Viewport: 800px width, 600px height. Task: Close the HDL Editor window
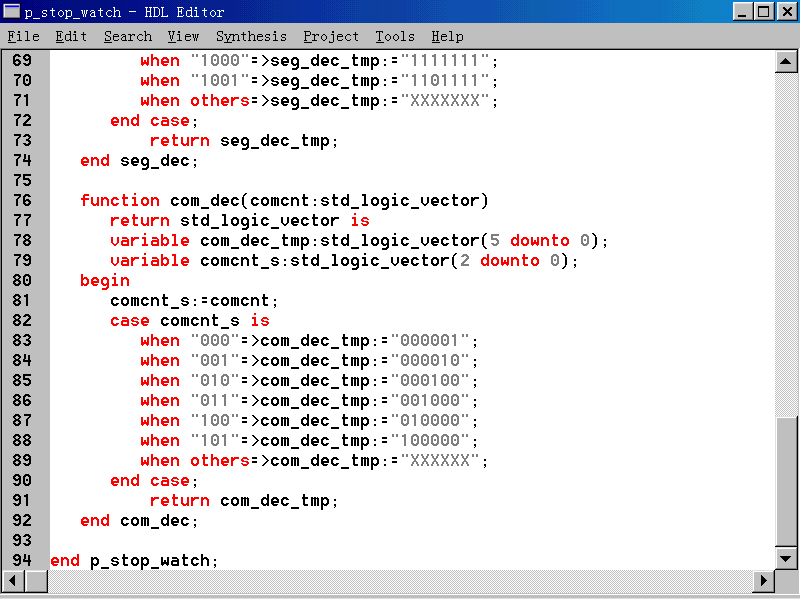787,11
